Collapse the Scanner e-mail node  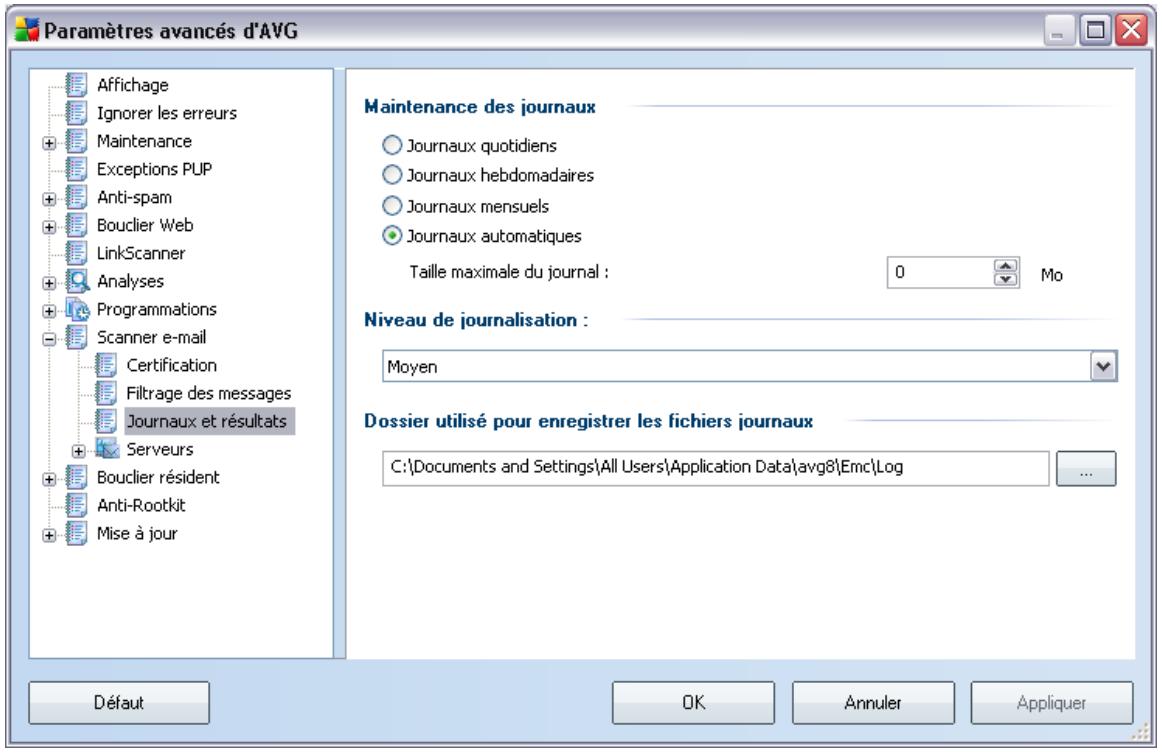[49, 339]
